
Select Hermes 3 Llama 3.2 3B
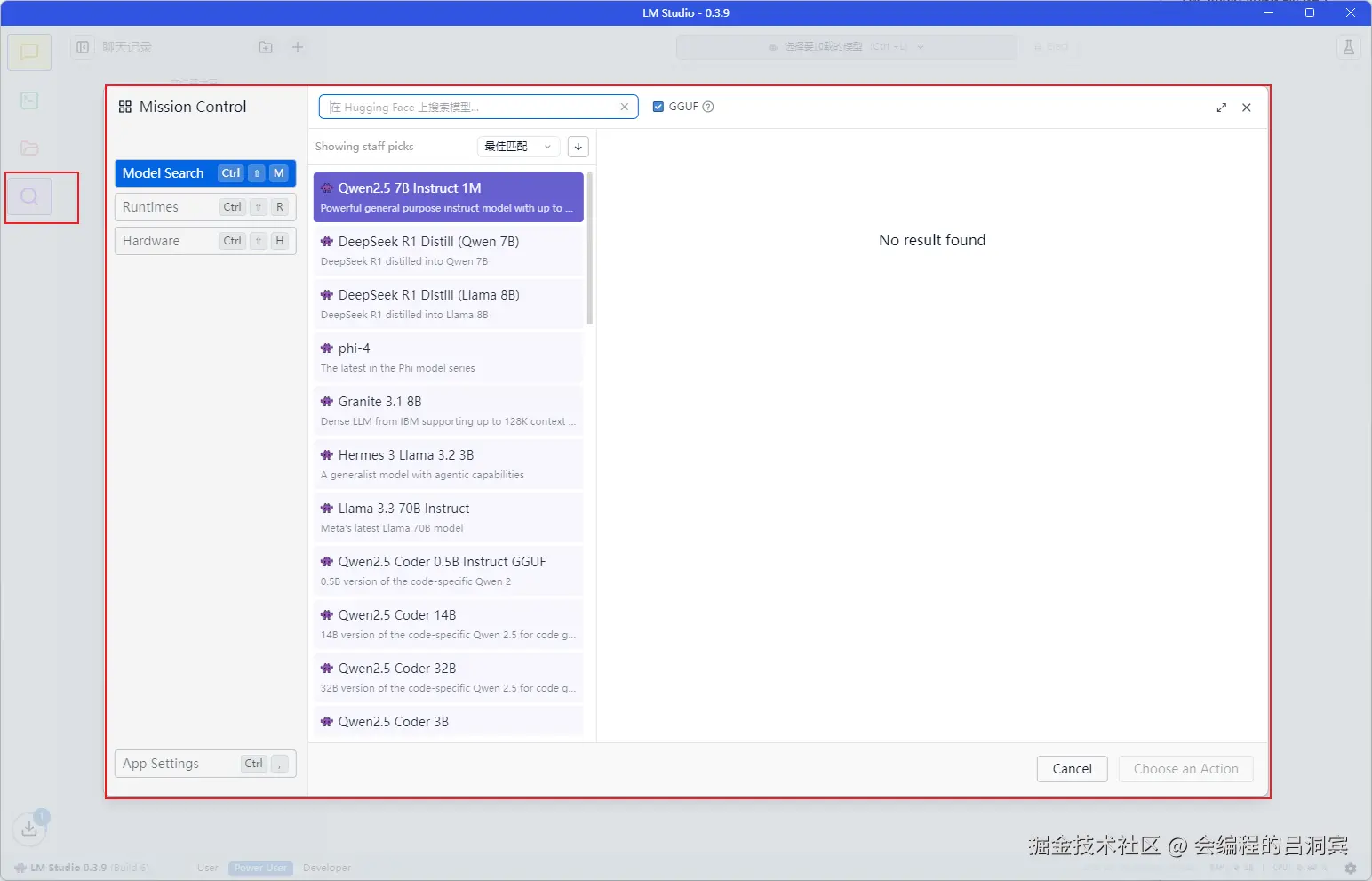449,464
